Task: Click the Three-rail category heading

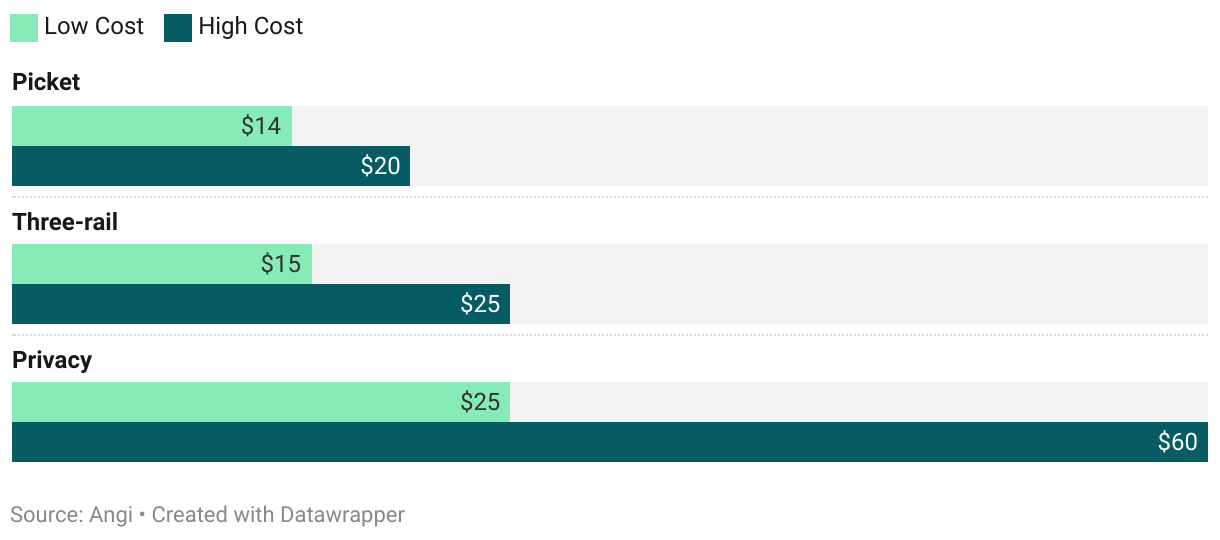Action: [x=65, y=222]
